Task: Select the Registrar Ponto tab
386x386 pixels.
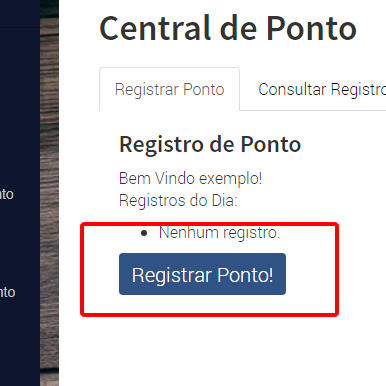Action: pos(169,89)
